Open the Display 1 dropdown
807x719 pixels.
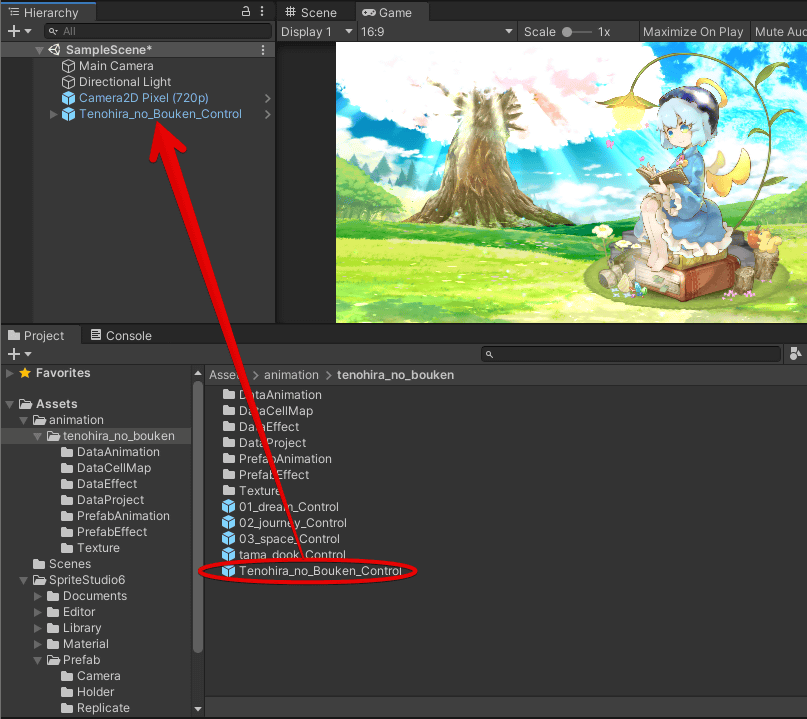coord(317,32)
